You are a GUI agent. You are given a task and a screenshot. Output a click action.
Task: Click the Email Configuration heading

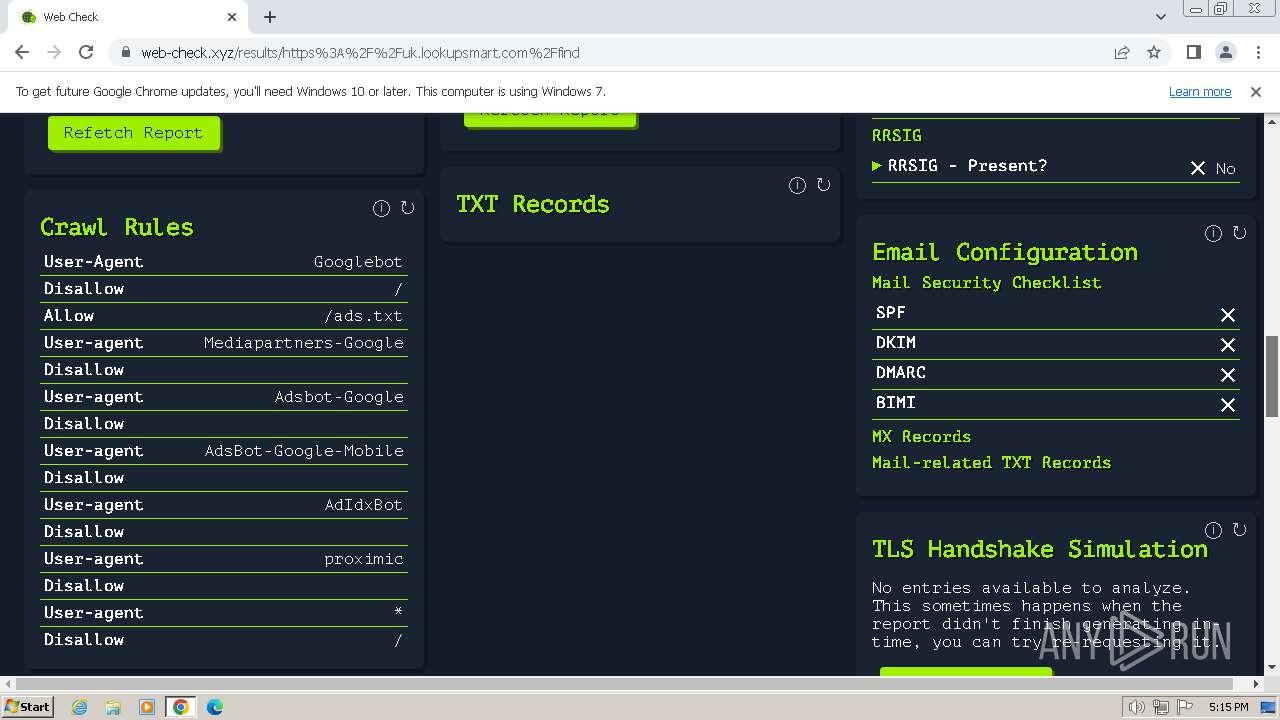click(1005, 252)
